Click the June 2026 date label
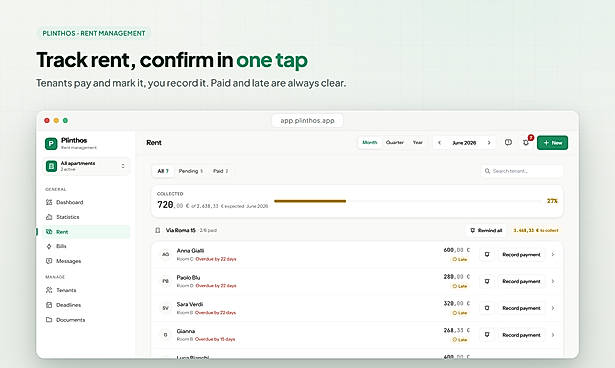The width and height of the screenshot is (615, 368). [464, 143]
